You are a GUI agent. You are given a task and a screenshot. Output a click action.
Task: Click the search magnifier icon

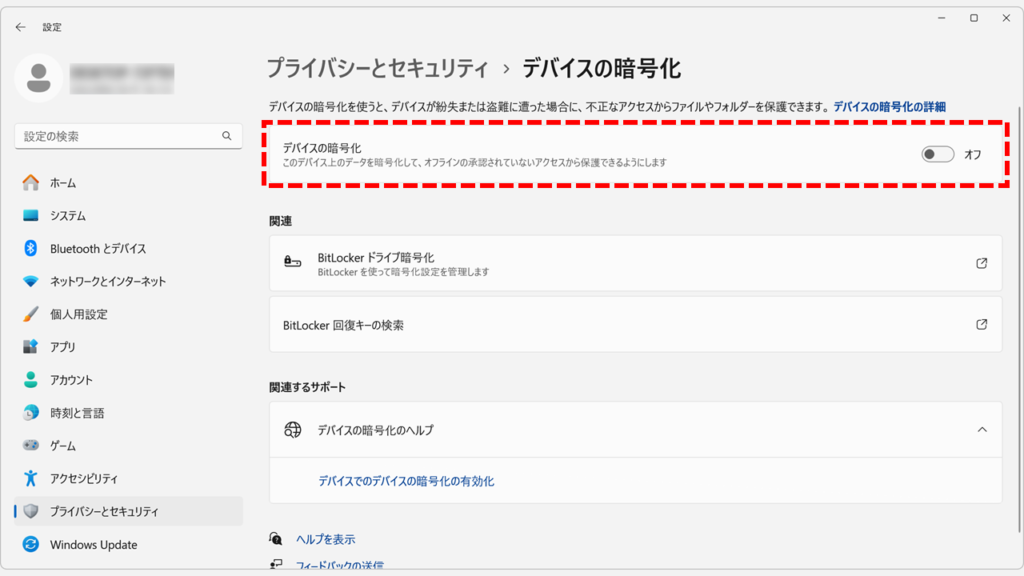coord(227,136)
